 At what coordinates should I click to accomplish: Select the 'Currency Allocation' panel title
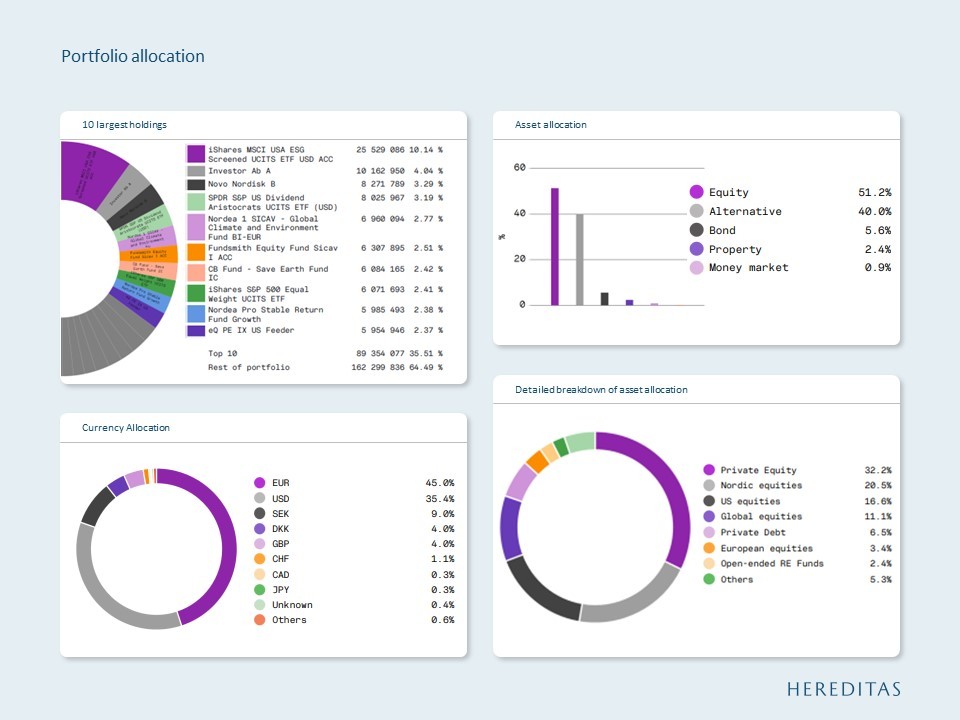coord(126,428)
